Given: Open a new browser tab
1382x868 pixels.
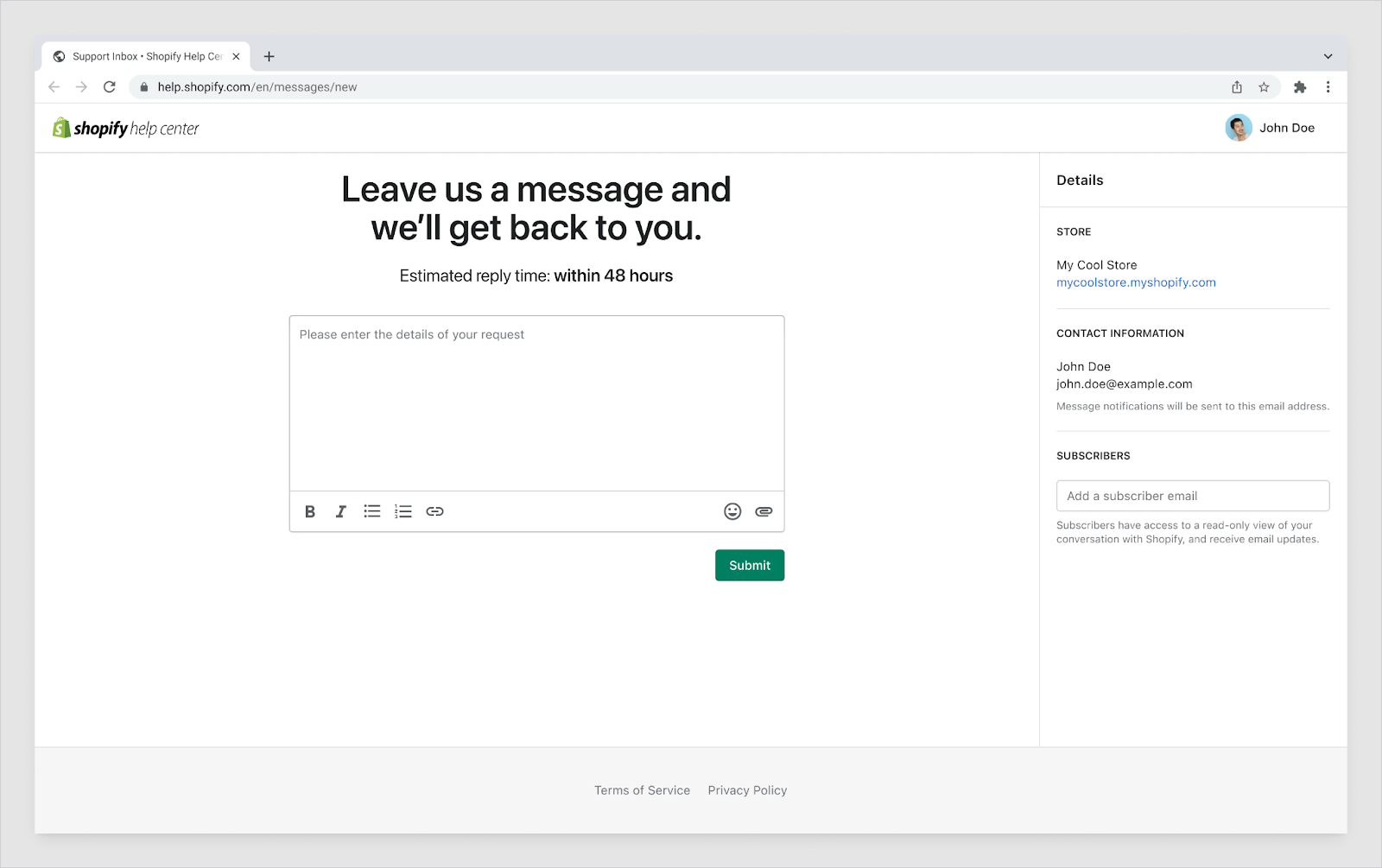Looking at the screenshot, I should click(x=269, y=56).
